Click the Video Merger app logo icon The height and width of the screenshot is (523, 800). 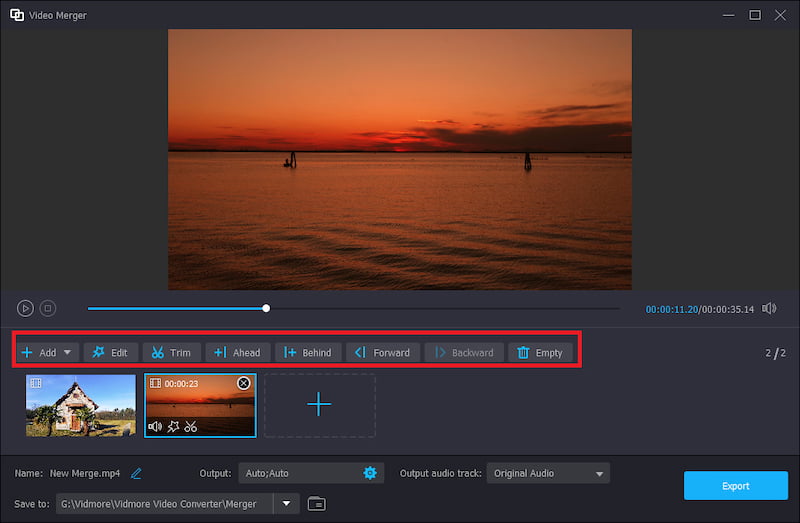(17, 15)
